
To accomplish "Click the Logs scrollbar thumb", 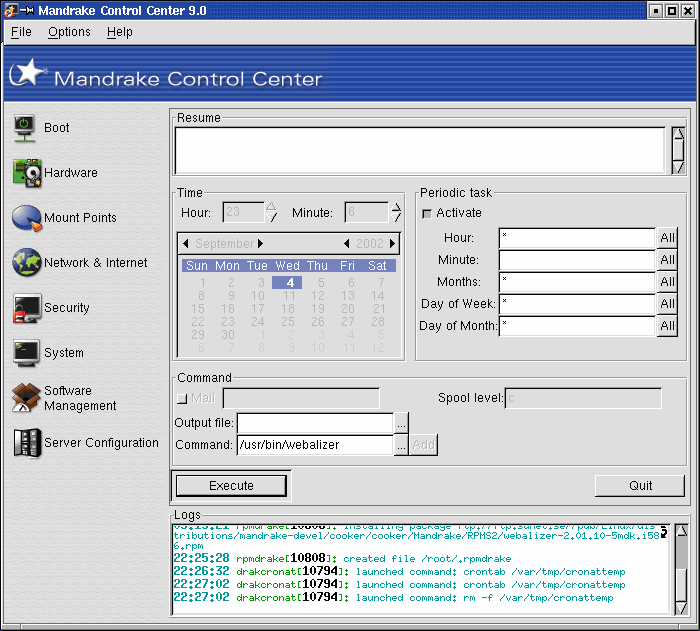I will coord(681,585).
